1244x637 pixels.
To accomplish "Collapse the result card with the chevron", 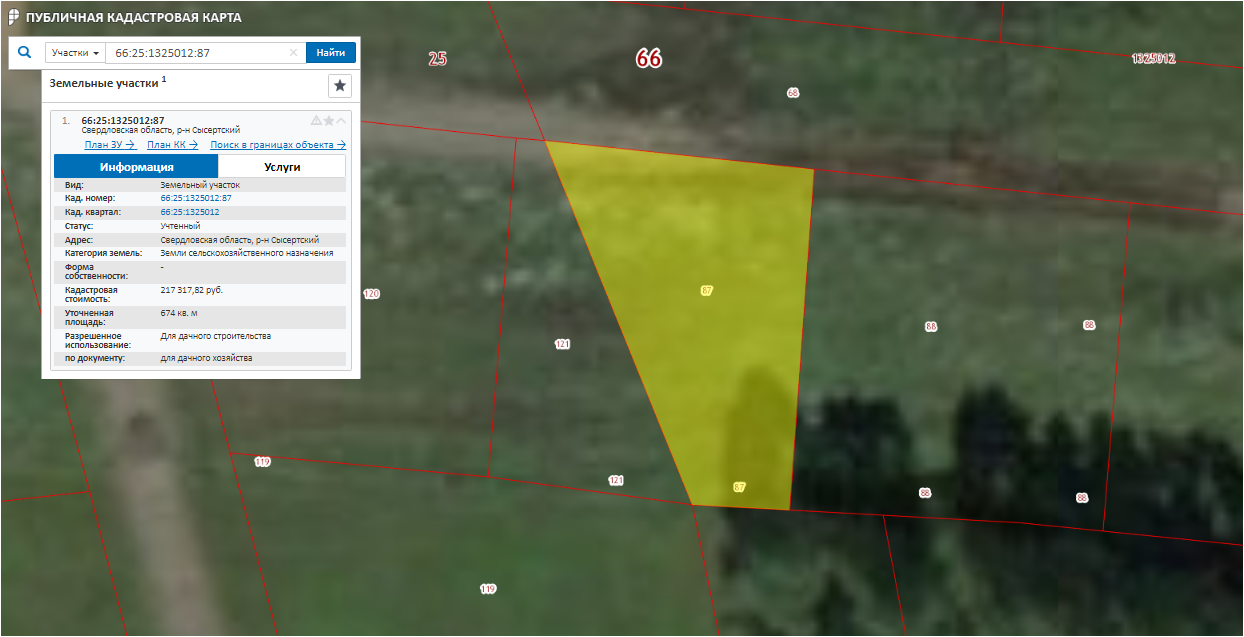I will [341, 120].
